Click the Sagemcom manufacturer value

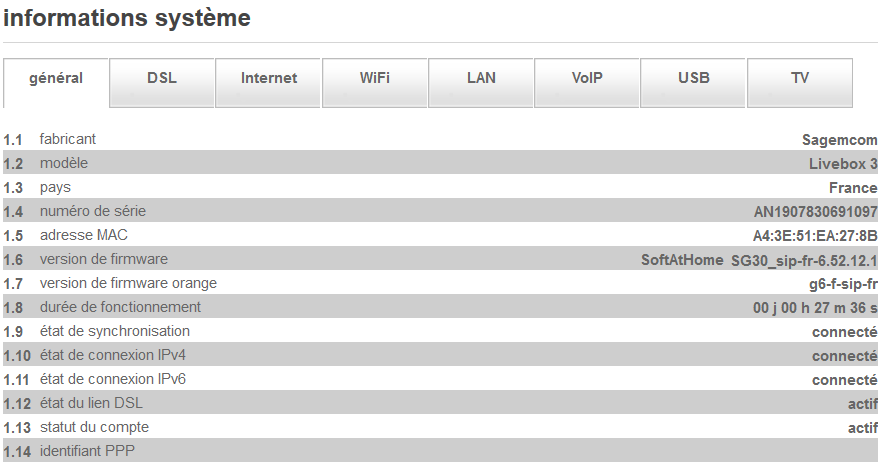[x=839, y=140]
